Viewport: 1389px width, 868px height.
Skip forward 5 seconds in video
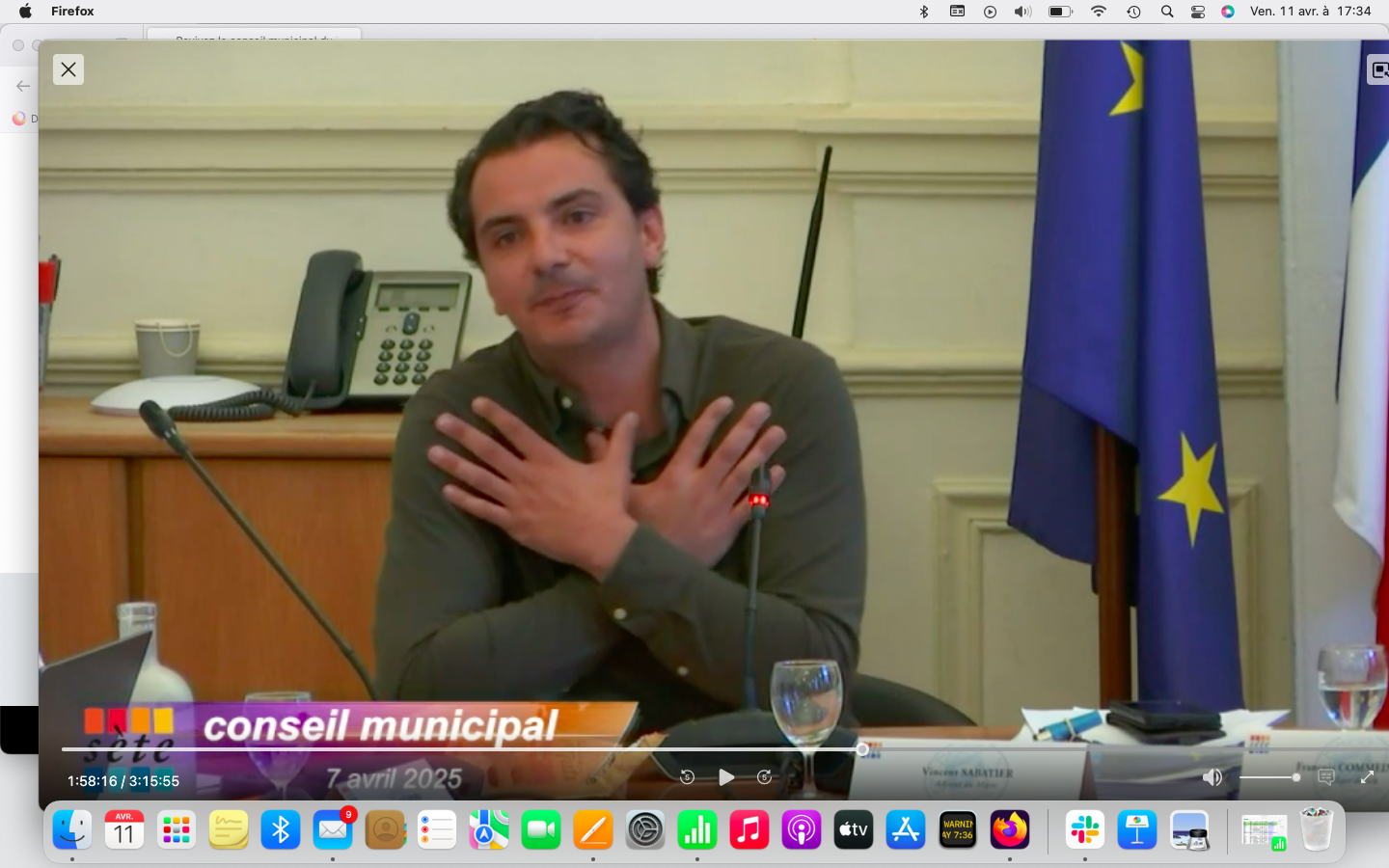764,777
